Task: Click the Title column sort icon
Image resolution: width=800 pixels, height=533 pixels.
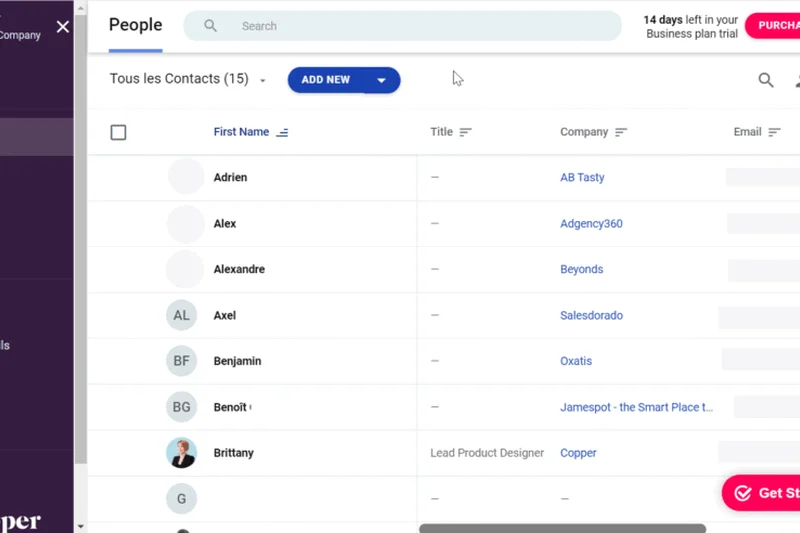Action: point(465,132)
